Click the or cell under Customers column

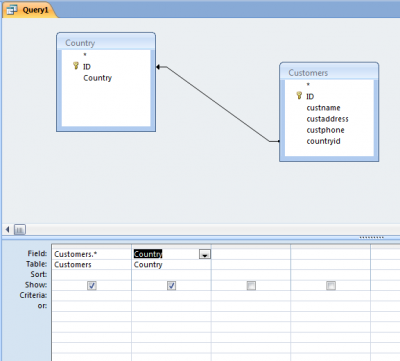point(92,306)
